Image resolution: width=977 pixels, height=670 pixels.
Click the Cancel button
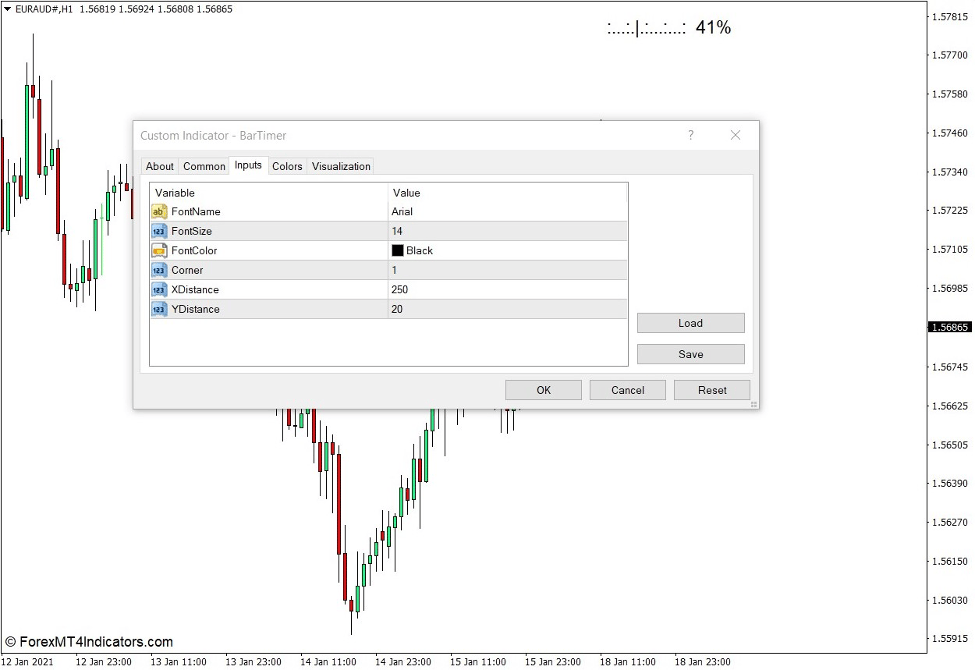627,390
